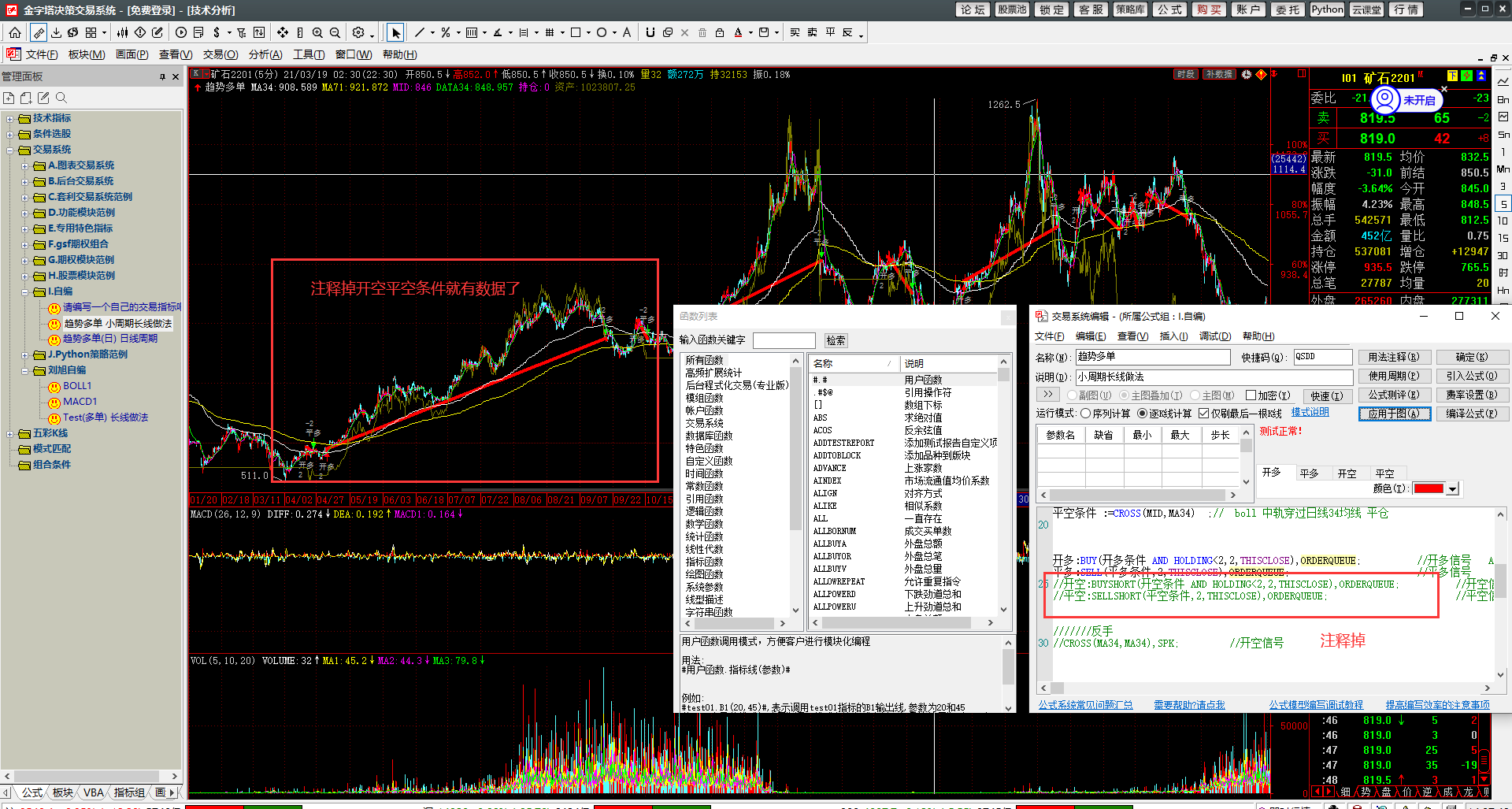Click the 买 buy toolbar icon
The height and width of the screenshot is (809, 1512).
pyautogui.click(x=795, y=32)
